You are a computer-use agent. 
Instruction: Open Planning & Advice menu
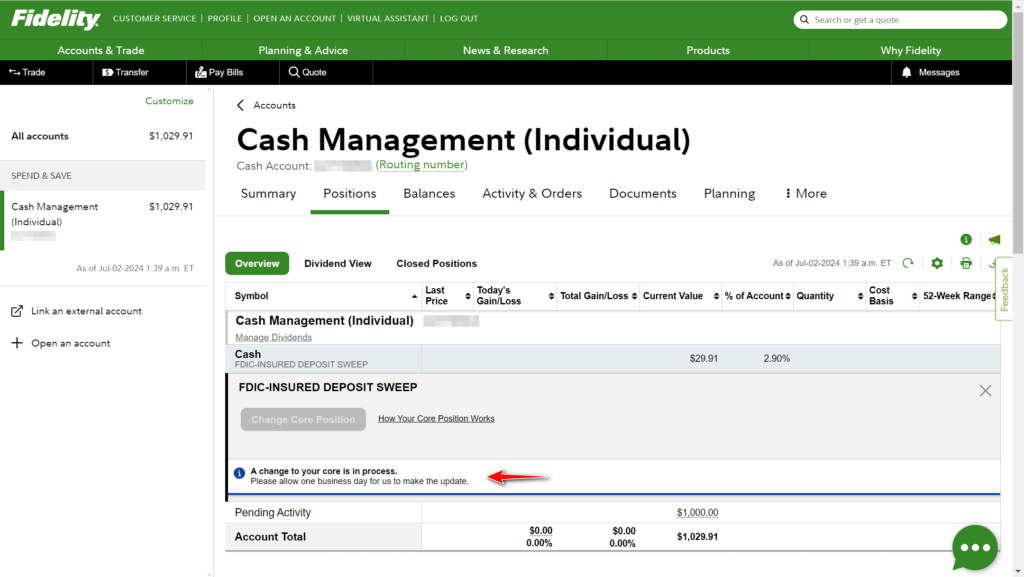[303, 50]
